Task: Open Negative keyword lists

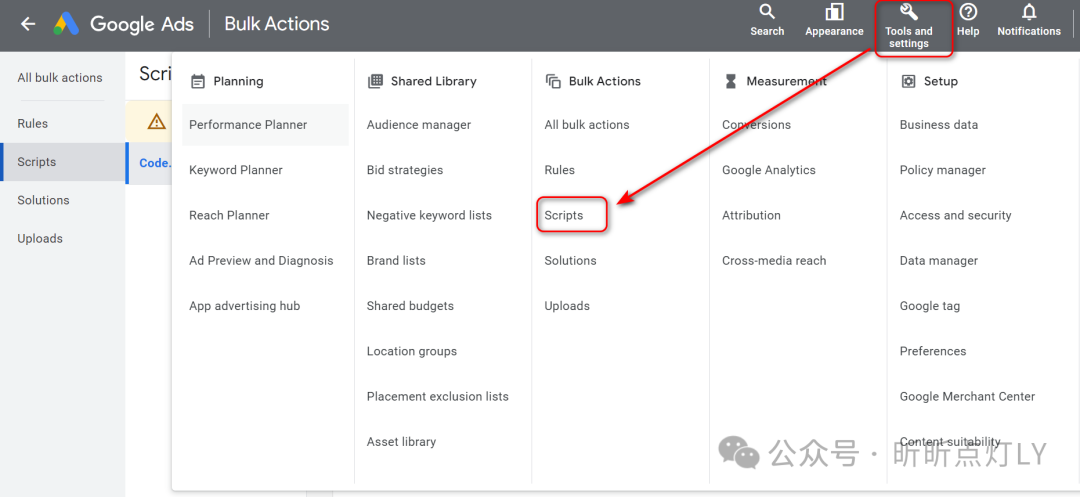Action: (429, 215)
